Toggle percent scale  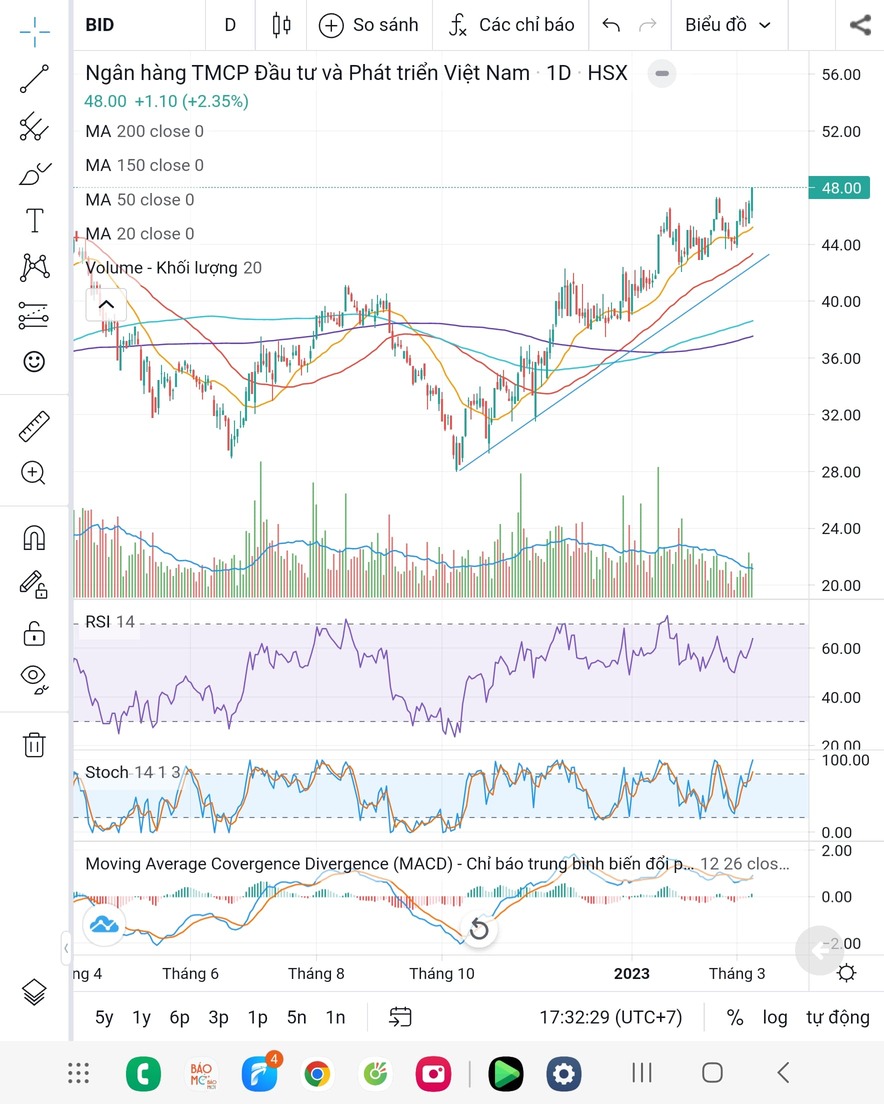click(735, 1017)
